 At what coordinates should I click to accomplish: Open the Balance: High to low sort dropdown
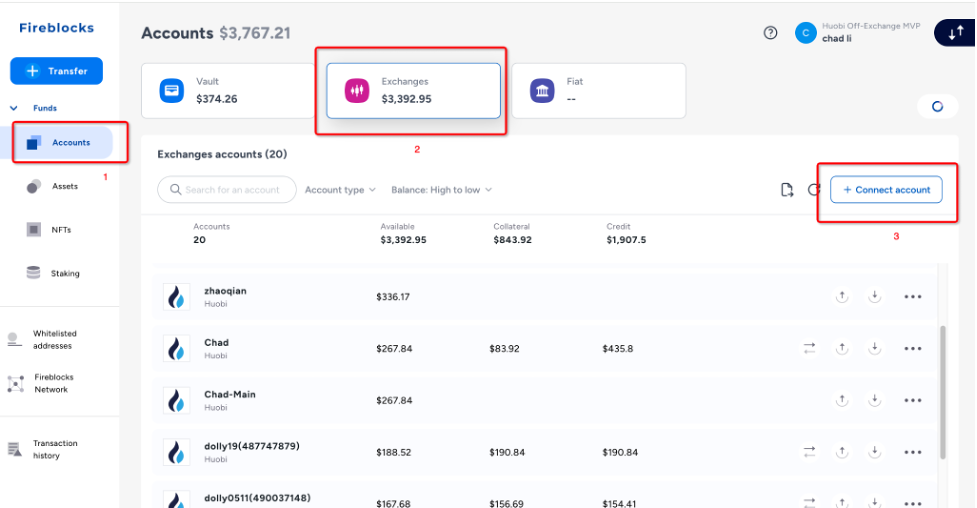coord(441,190)
